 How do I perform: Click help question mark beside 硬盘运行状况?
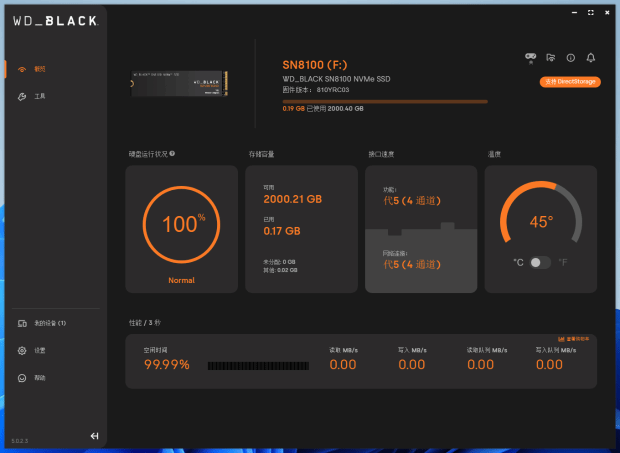(x=172, y=153)
